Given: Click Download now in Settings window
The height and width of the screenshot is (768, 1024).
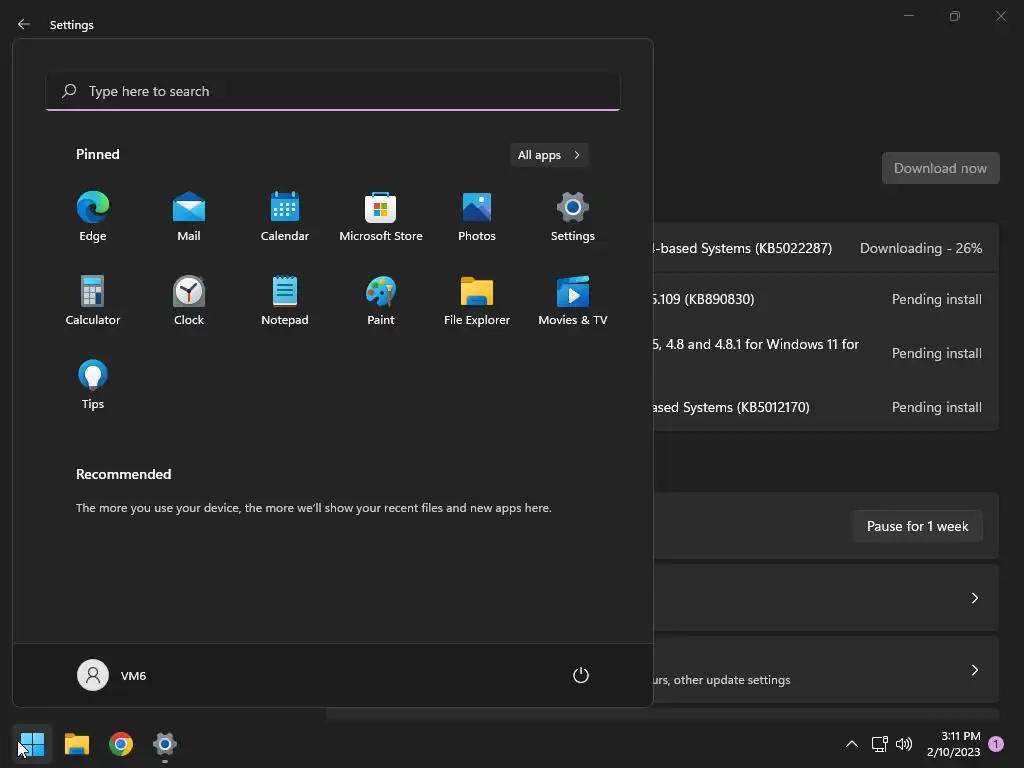Looking at the screenshot, I should coord(940,168).
